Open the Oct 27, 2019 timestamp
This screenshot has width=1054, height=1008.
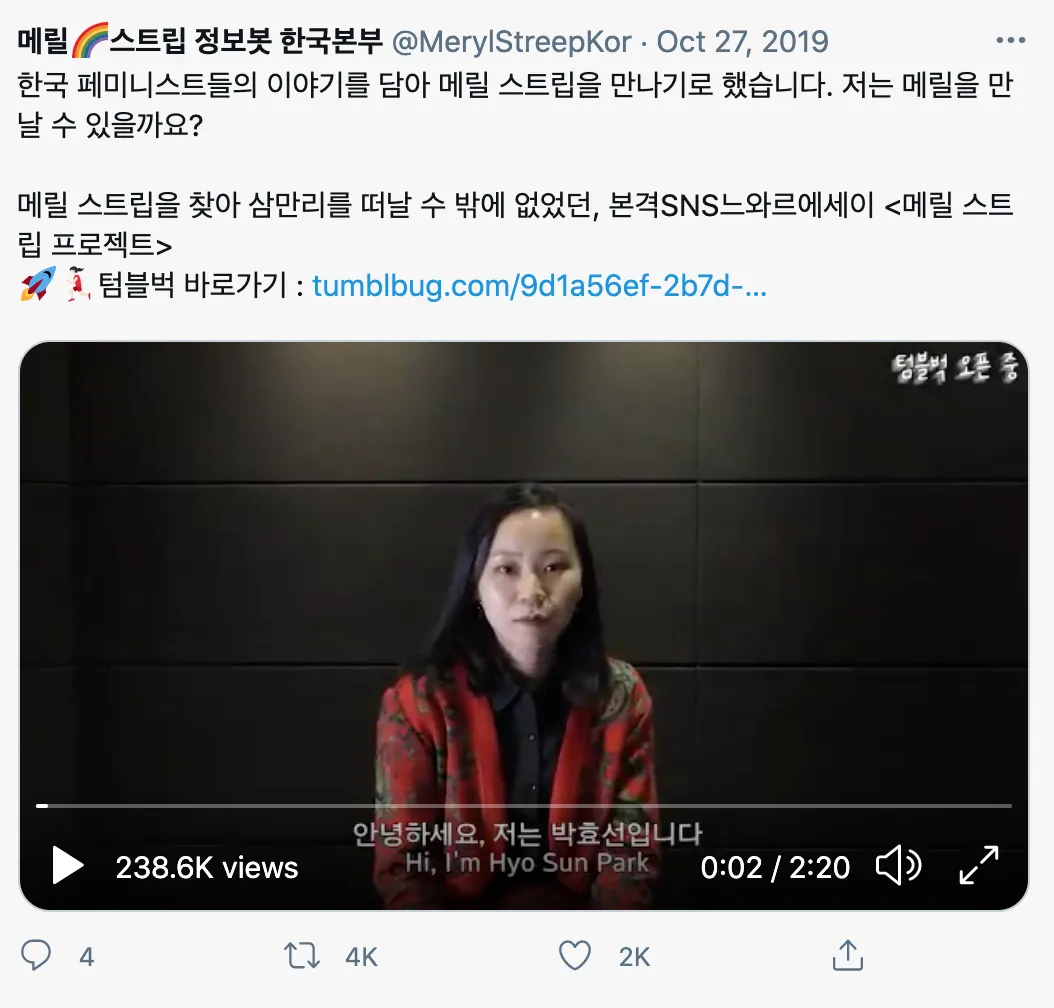(742, 42)
